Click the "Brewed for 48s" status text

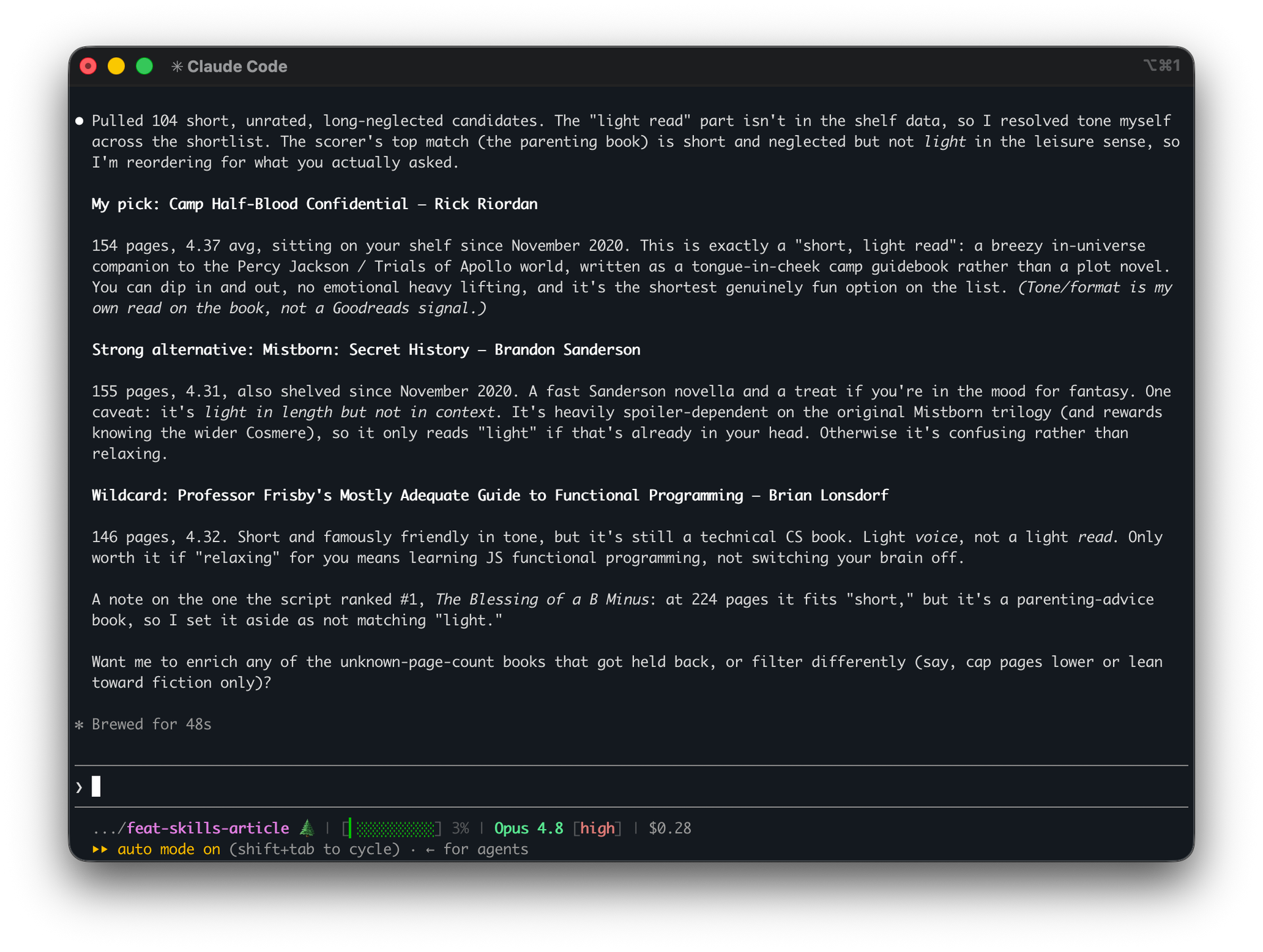coord(151,724)
